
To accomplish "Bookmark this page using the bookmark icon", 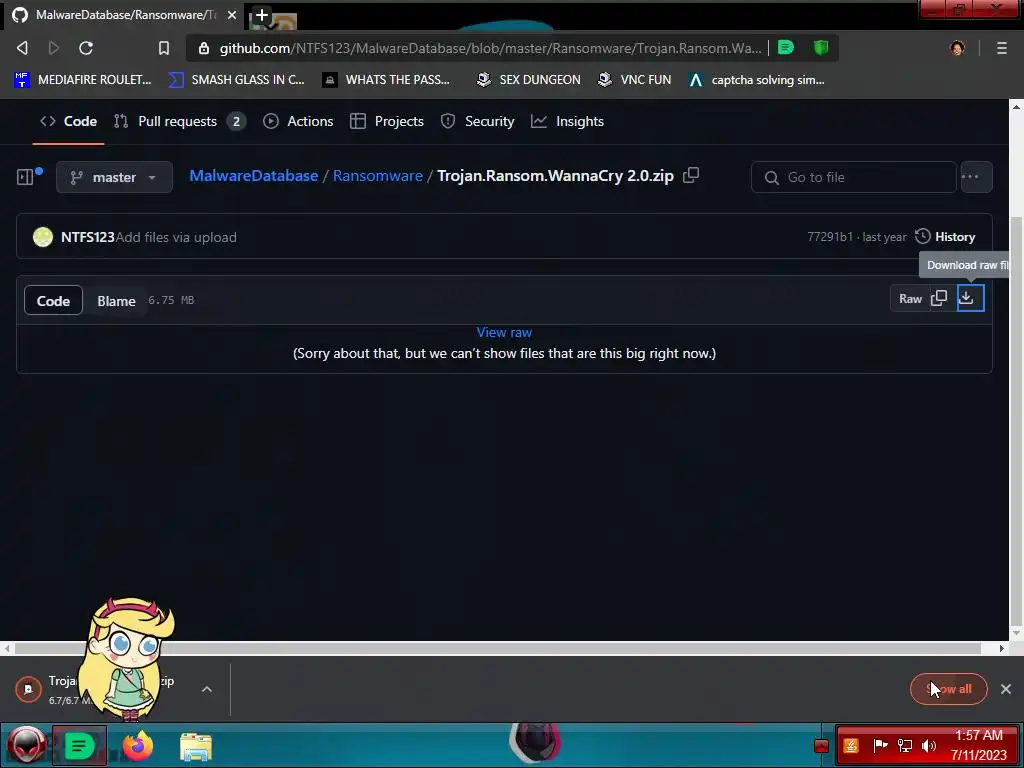I will pyautogui.click(x=164, y=48).
